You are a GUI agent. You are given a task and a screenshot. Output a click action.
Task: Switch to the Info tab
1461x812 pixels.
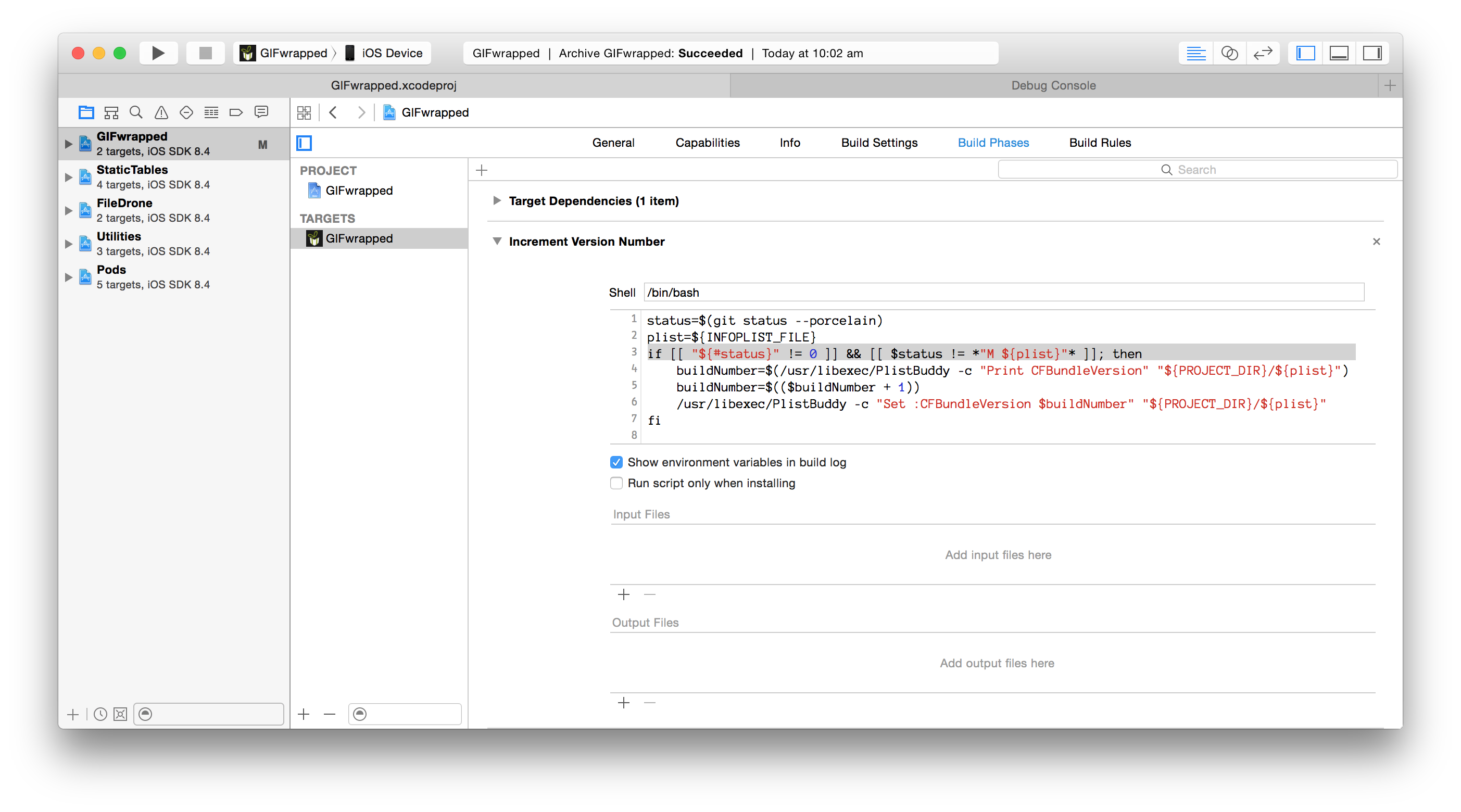click(789, 143)
